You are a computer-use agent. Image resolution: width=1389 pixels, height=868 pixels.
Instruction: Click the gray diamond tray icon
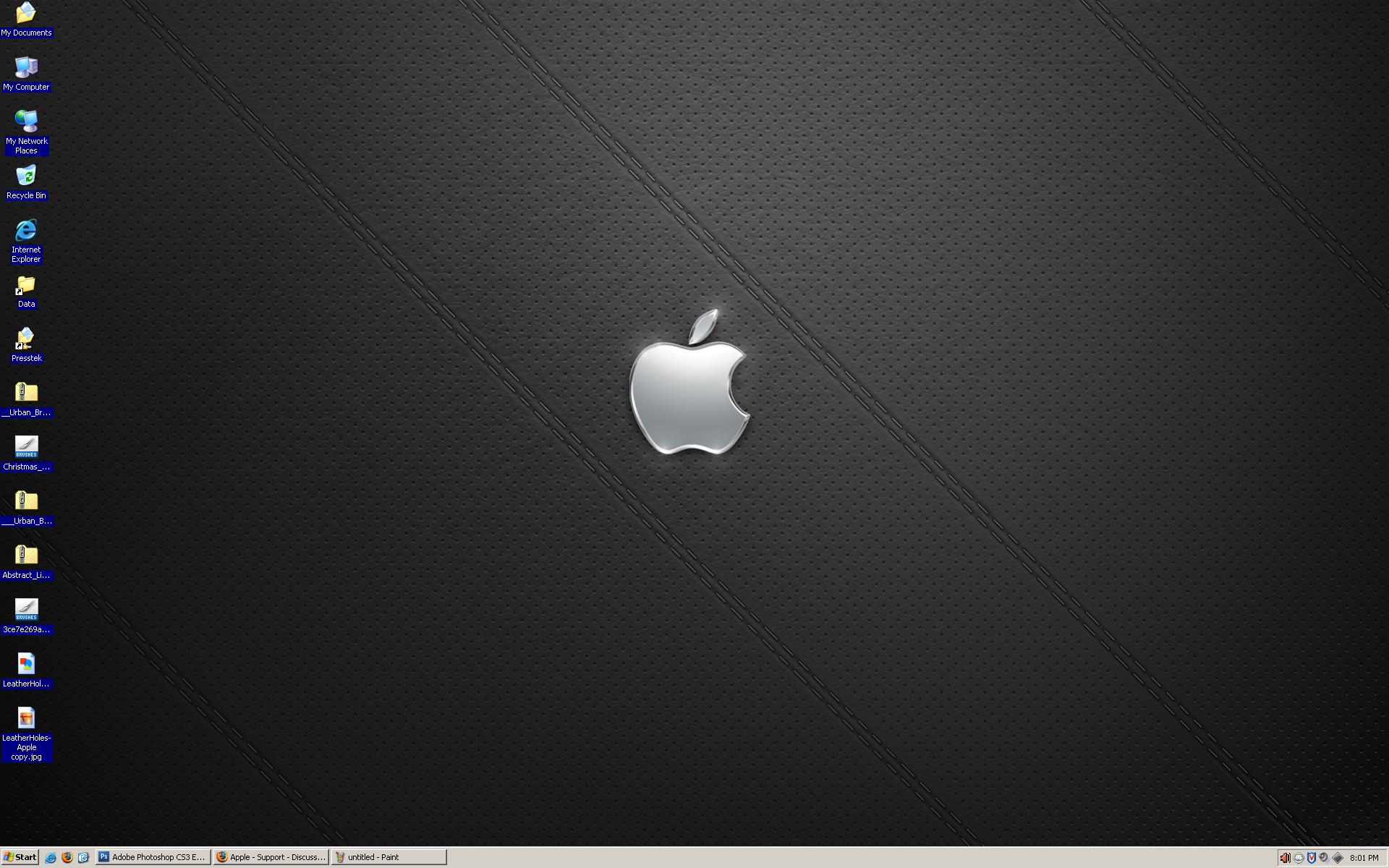1338,858
